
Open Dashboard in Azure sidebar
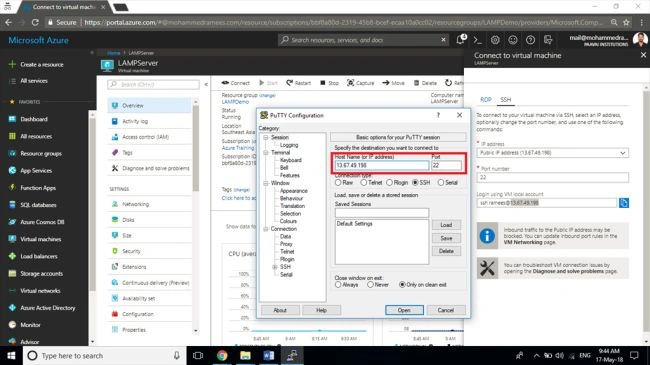(34, 119)
